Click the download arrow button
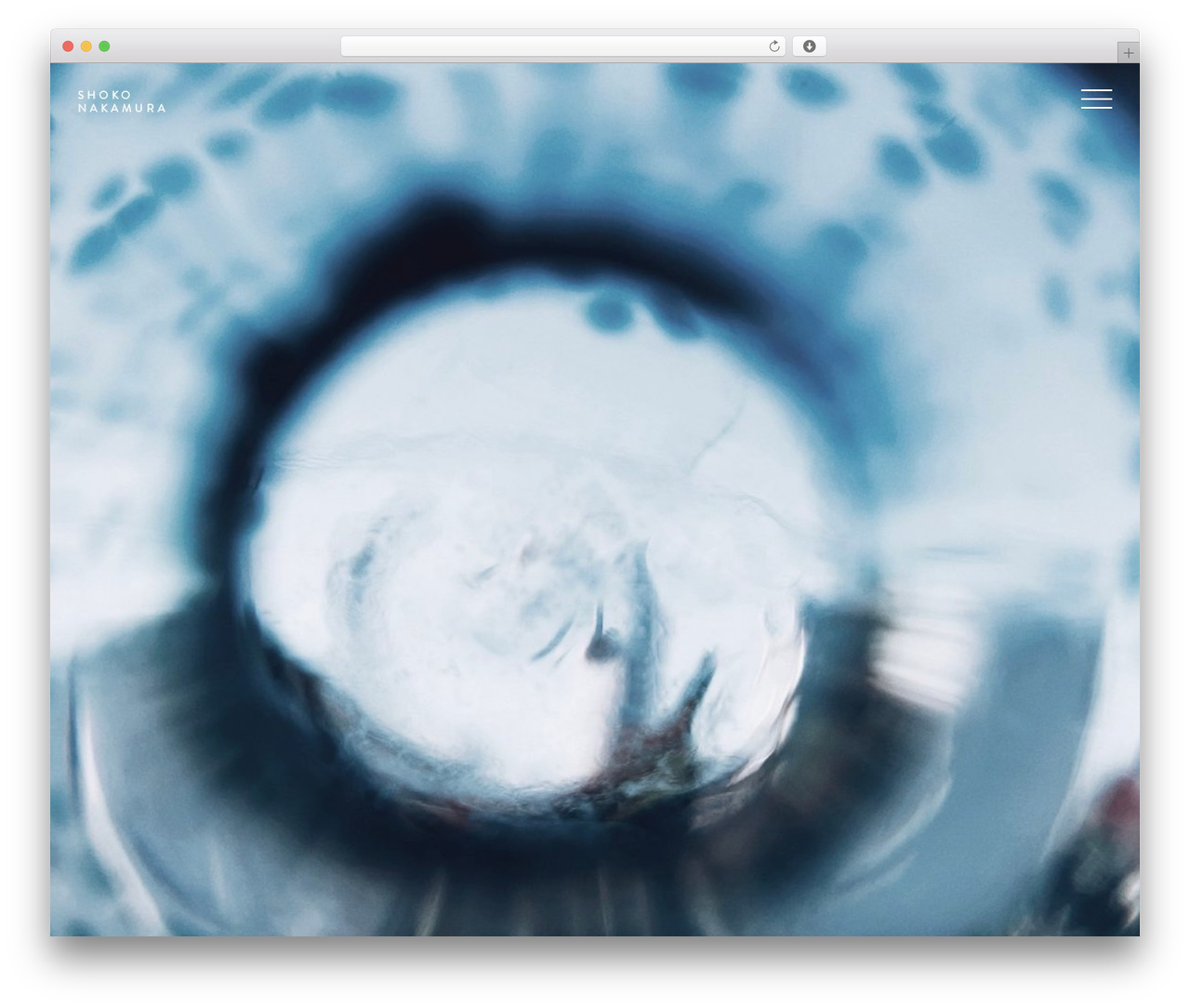Image resolution: width=1190 pixels, height=1008 pixels. [809, 46]
